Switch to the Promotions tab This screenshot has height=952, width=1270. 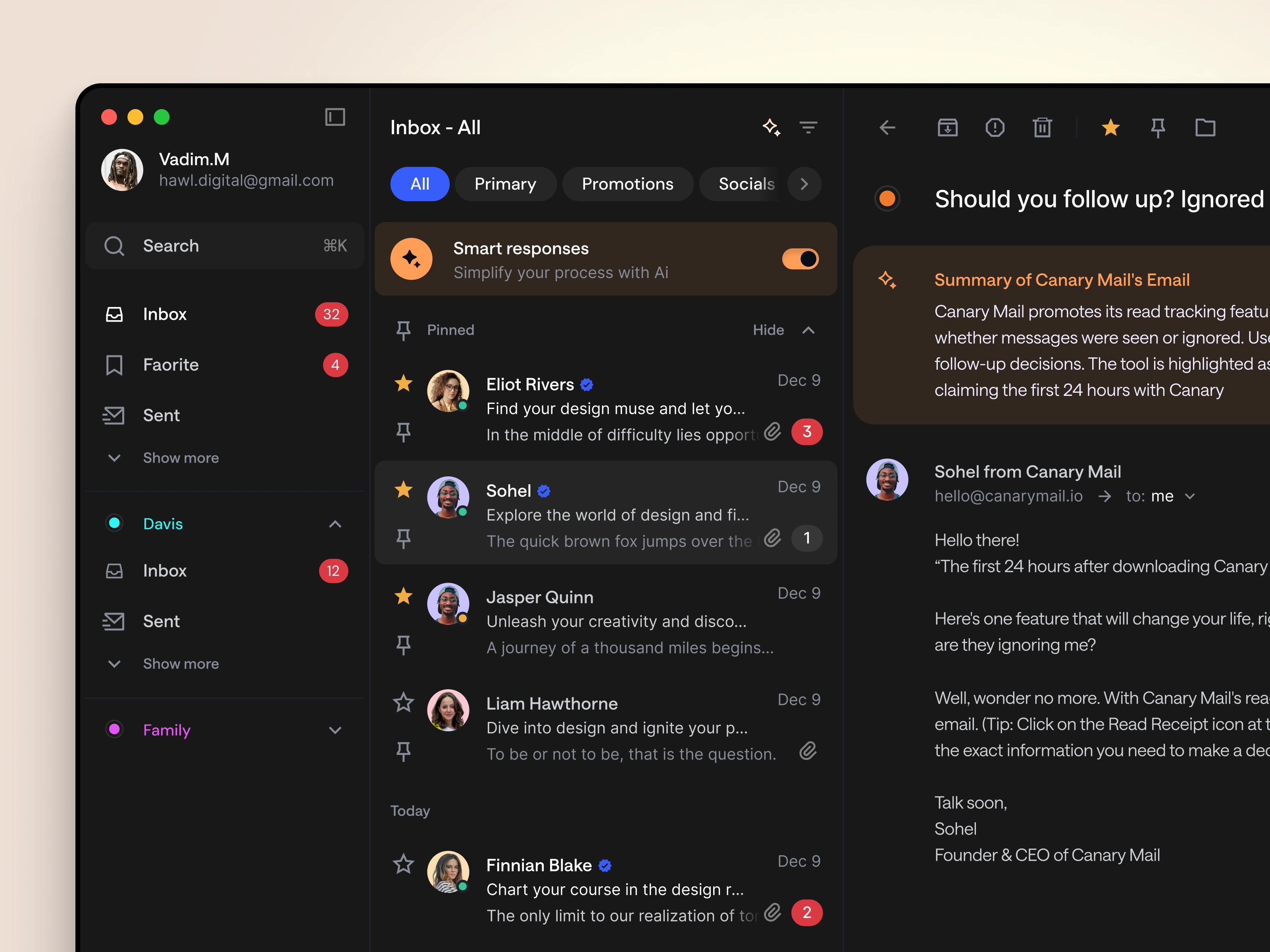627,184
